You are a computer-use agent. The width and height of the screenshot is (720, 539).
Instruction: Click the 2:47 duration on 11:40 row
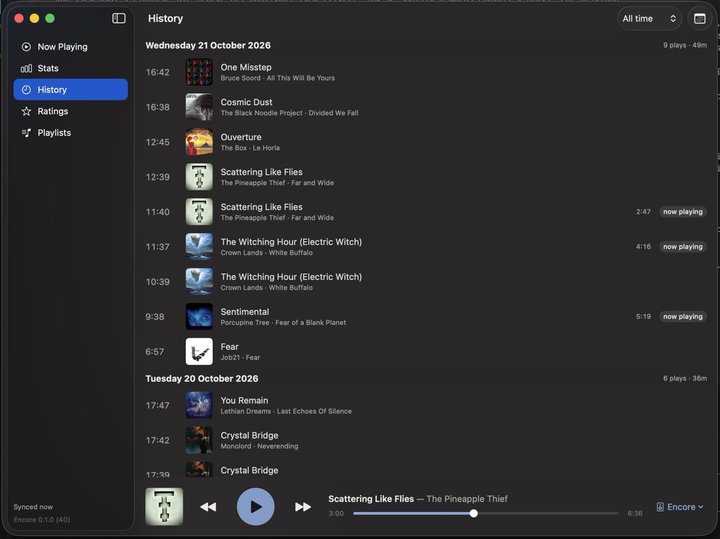[643, 212]
